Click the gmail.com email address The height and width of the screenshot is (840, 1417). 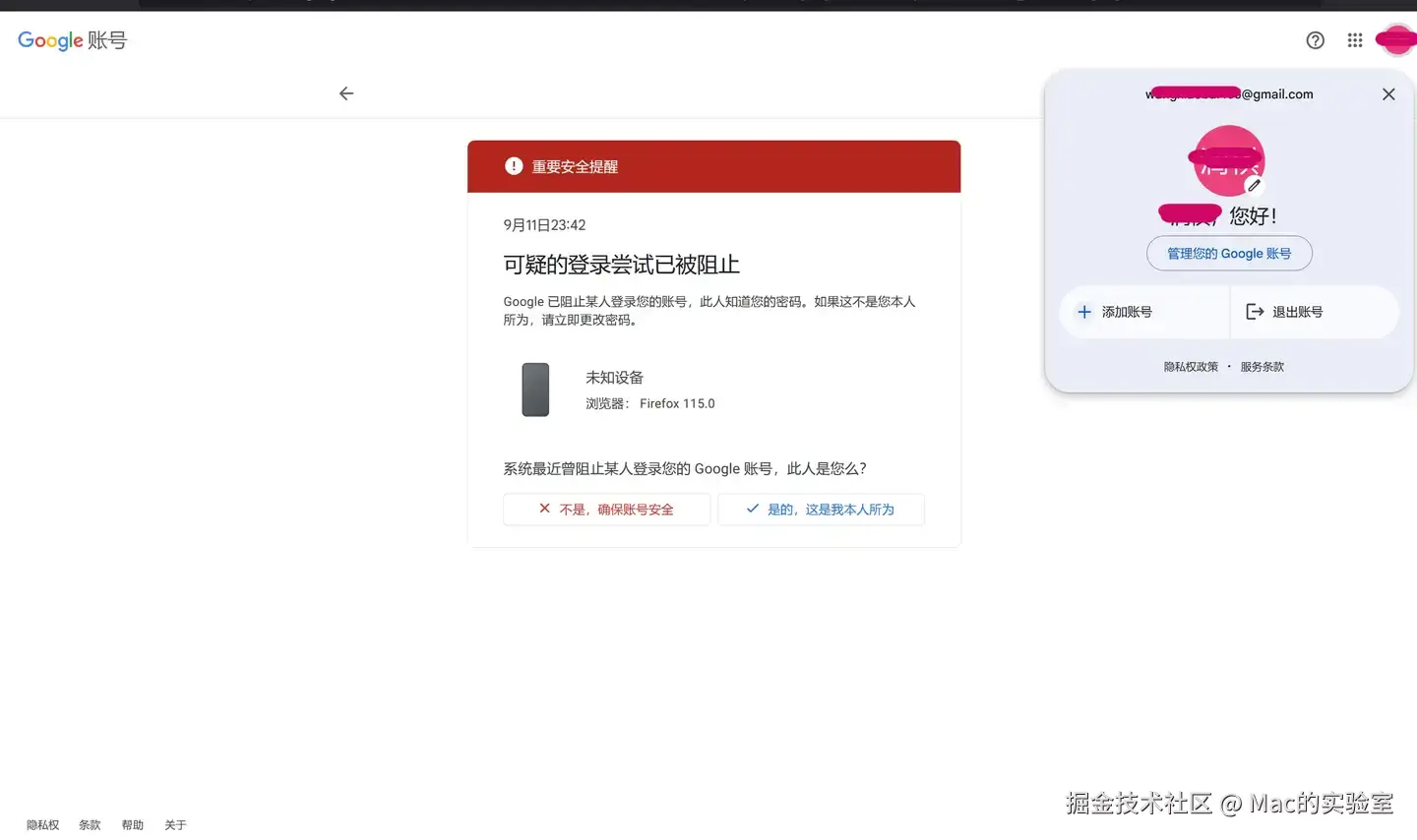coord(1229,94)
